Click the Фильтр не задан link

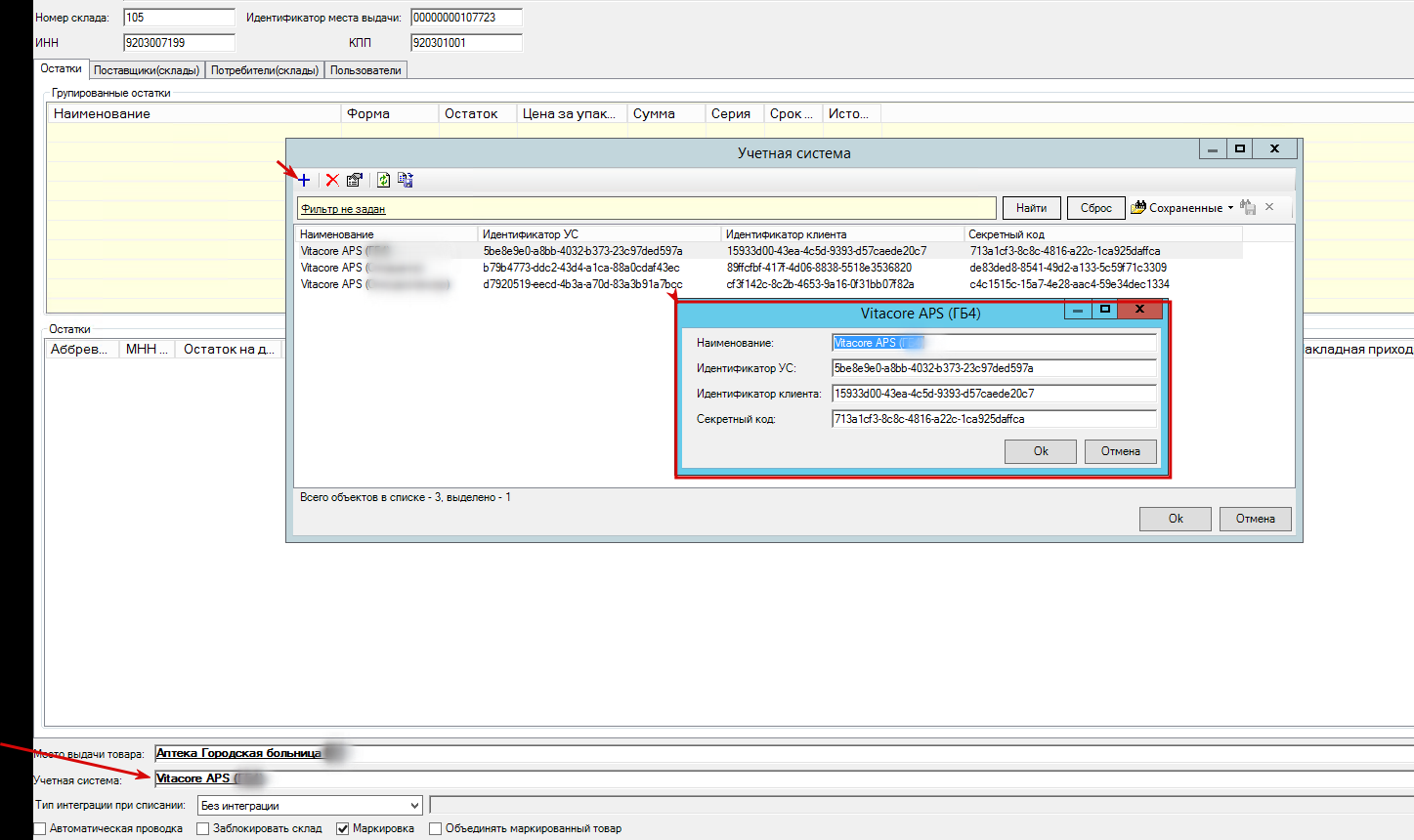(343, 209)
